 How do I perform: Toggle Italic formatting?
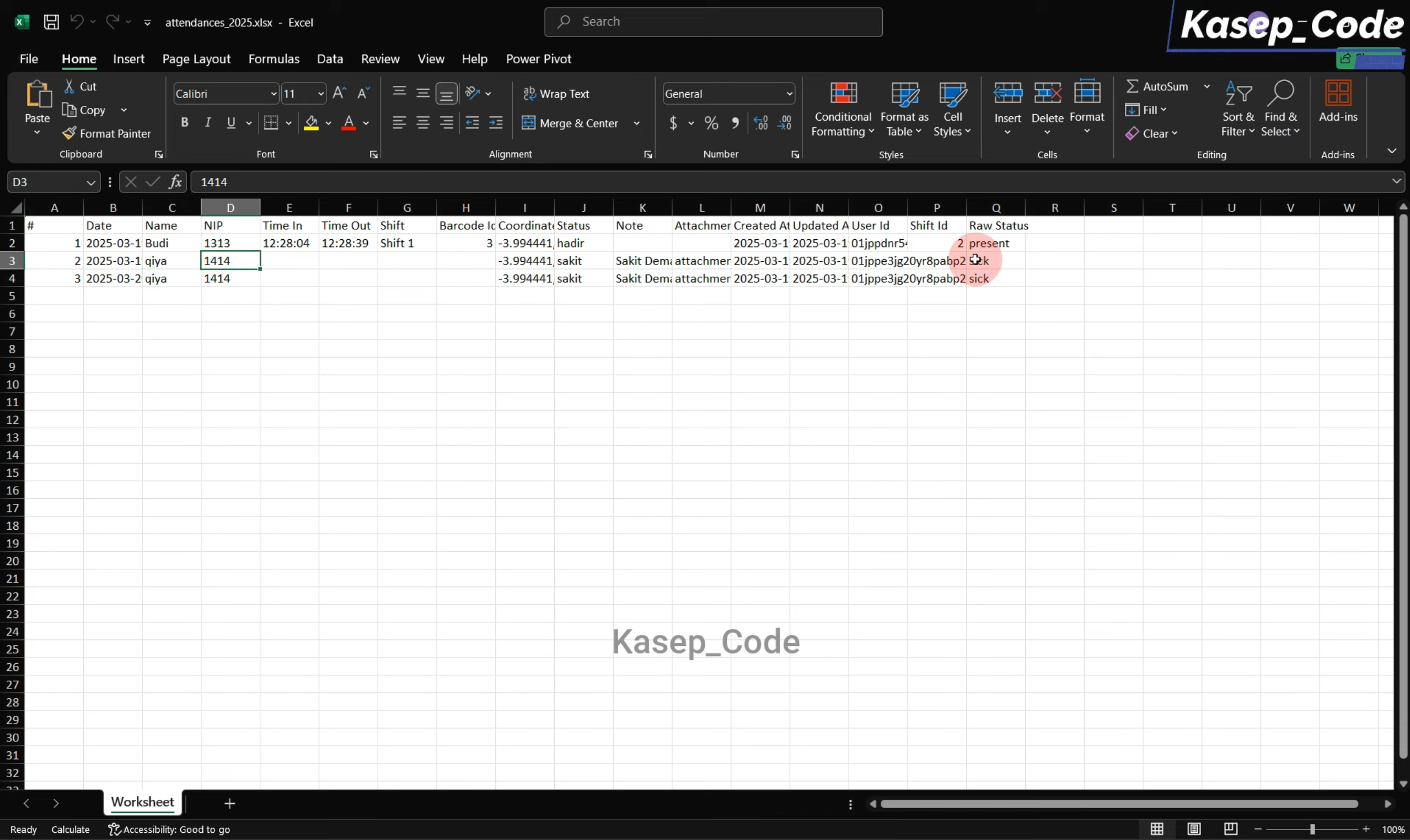point(208,122)
